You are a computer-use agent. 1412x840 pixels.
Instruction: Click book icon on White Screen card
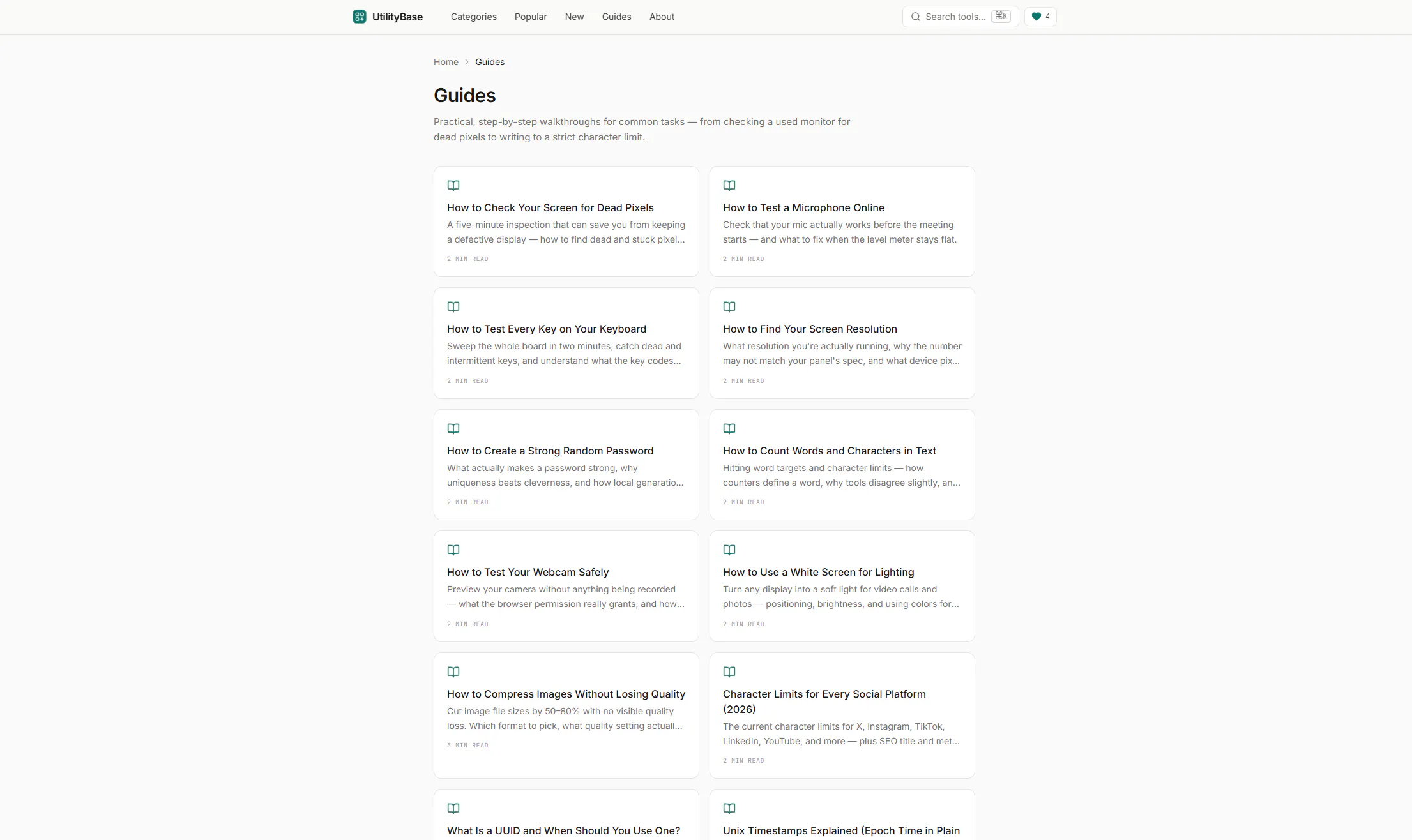pos(729,550)
